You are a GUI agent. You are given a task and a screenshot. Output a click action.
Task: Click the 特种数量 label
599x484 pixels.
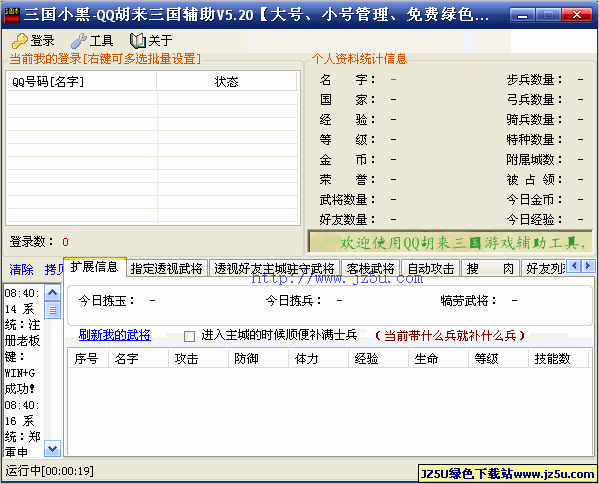point(534,139)
